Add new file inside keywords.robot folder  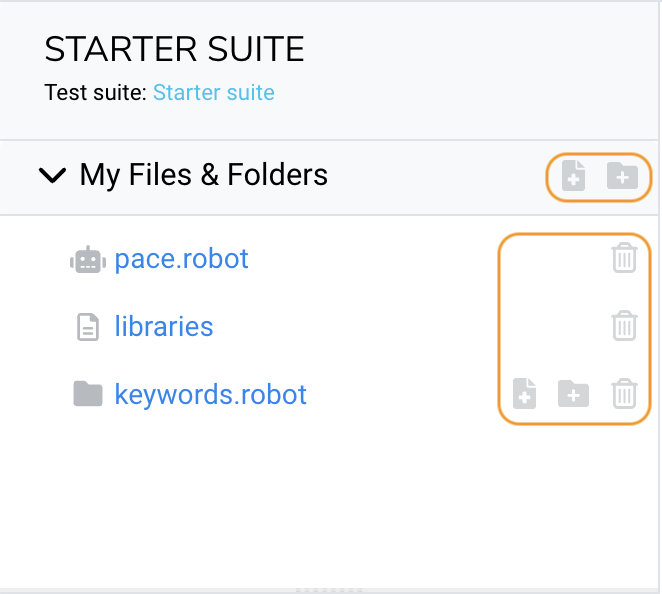click(524, 393)
